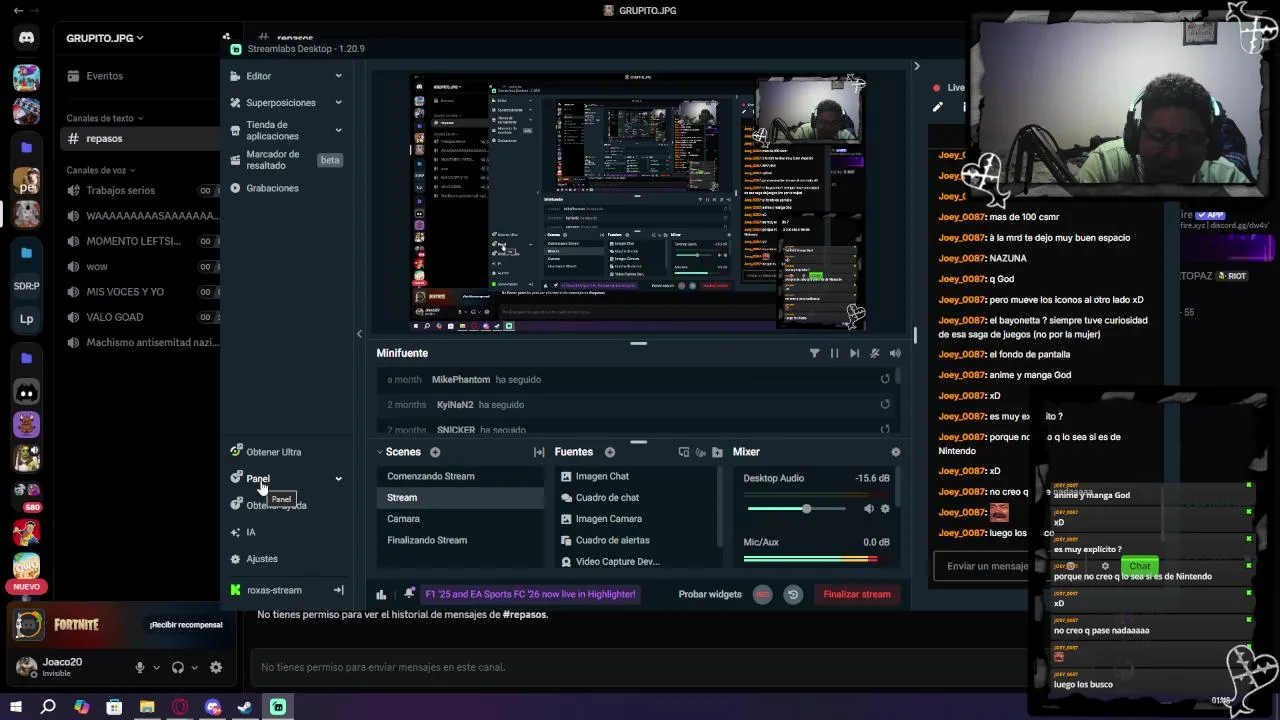
Task: Open Steam from the taskbar
Action: point(245,707)
